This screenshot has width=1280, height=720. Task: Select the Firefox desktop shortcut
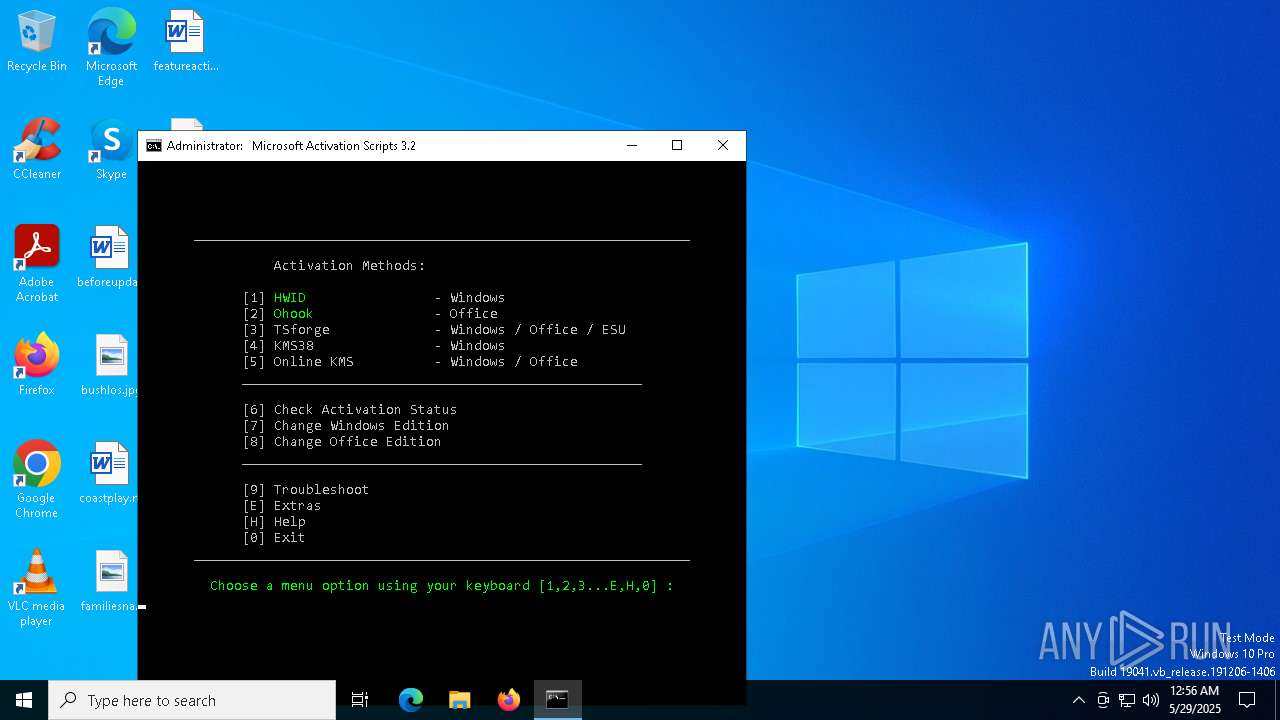pyautogui.click(x=37, y=366)
